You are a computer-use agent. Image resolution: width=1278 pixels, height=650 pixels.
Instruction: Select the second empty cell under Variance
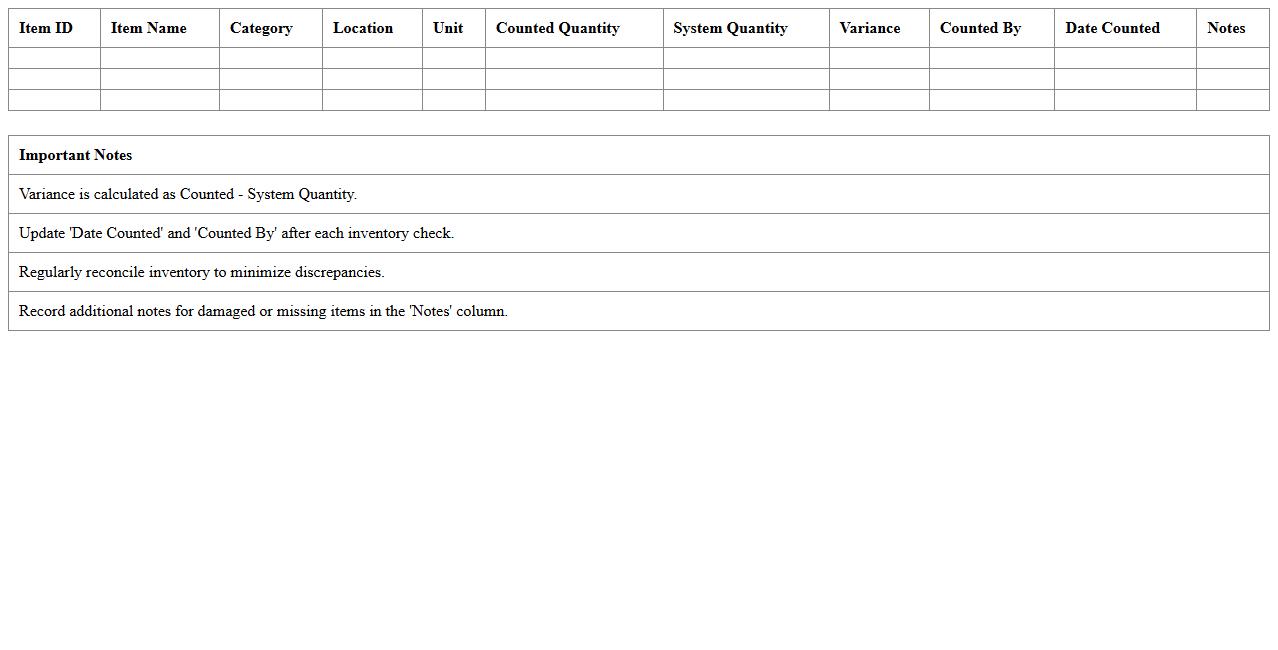point(879,79)
